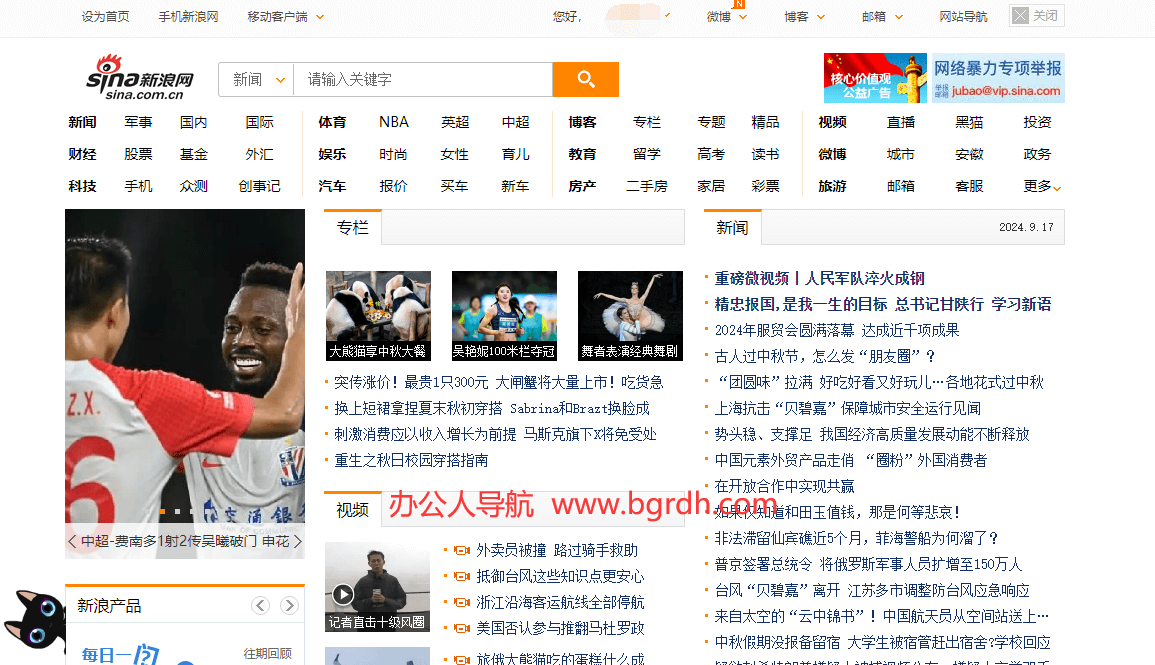Click video icon beside 外卖员被撞 headline
This screenshot has width=1155, height=665.
point(461,550)
